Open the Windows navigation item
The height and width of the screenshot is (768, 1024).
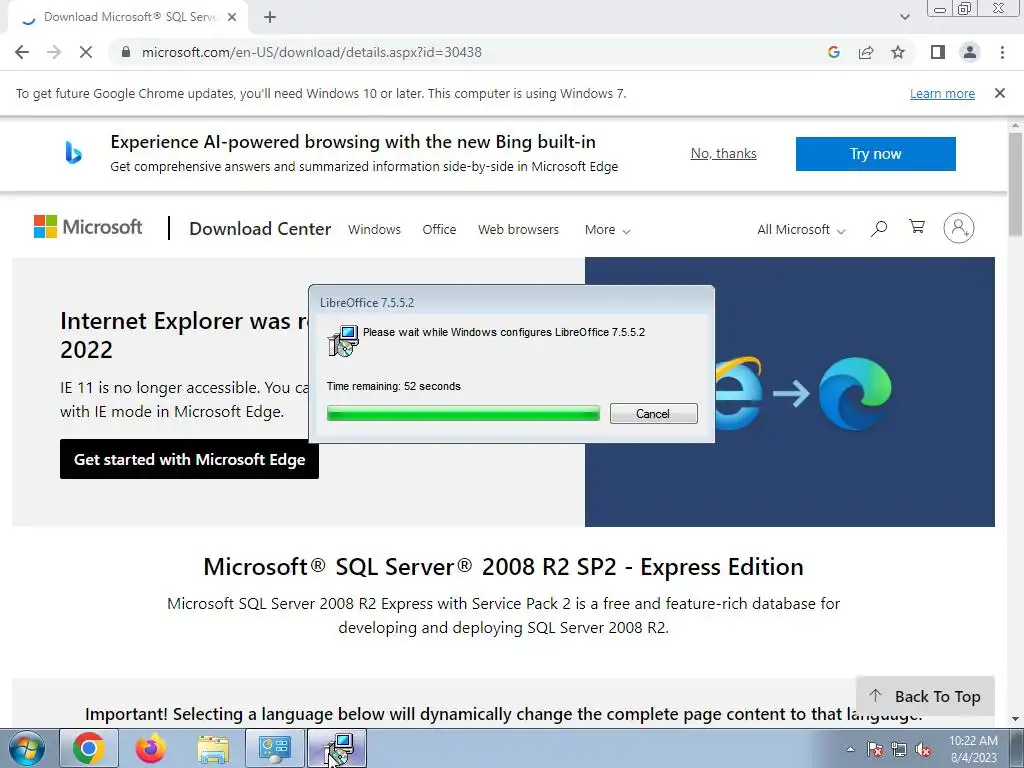pos(374,230)
